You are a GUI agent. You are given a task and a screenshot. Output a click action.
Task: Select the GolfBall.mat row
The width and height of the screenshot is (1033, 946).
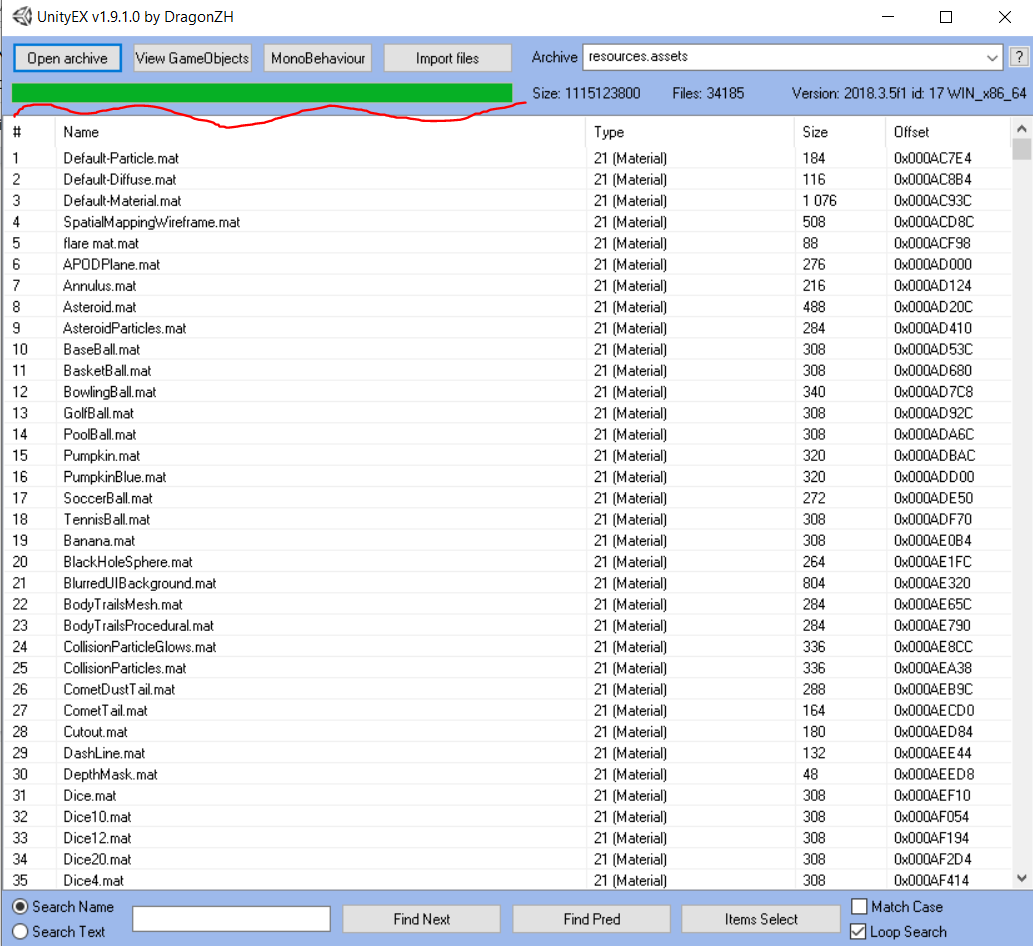click(508, 413)
